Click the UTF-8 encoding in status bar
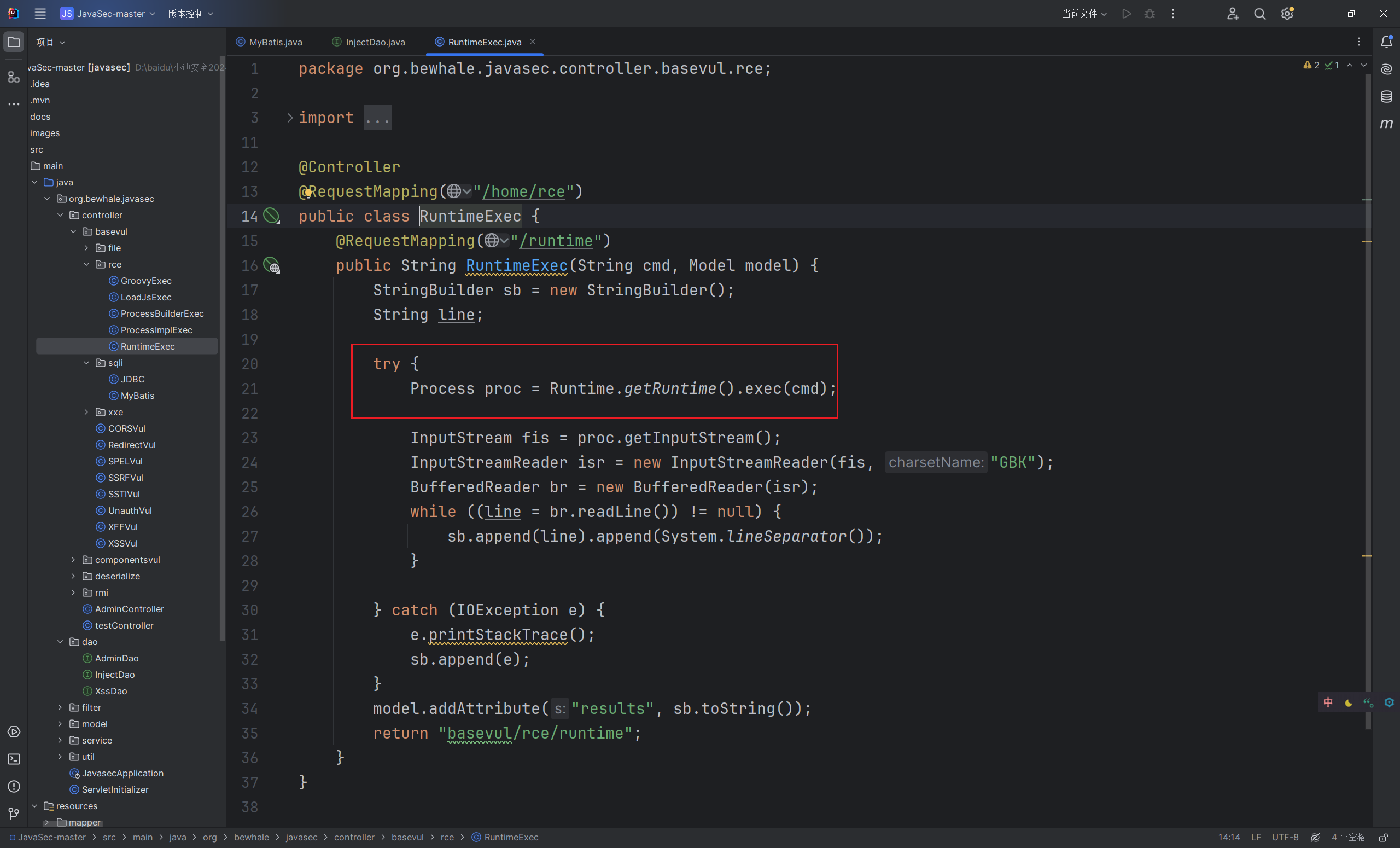The width and height of the screenshot is (1400, 848). coord(1285,837)
